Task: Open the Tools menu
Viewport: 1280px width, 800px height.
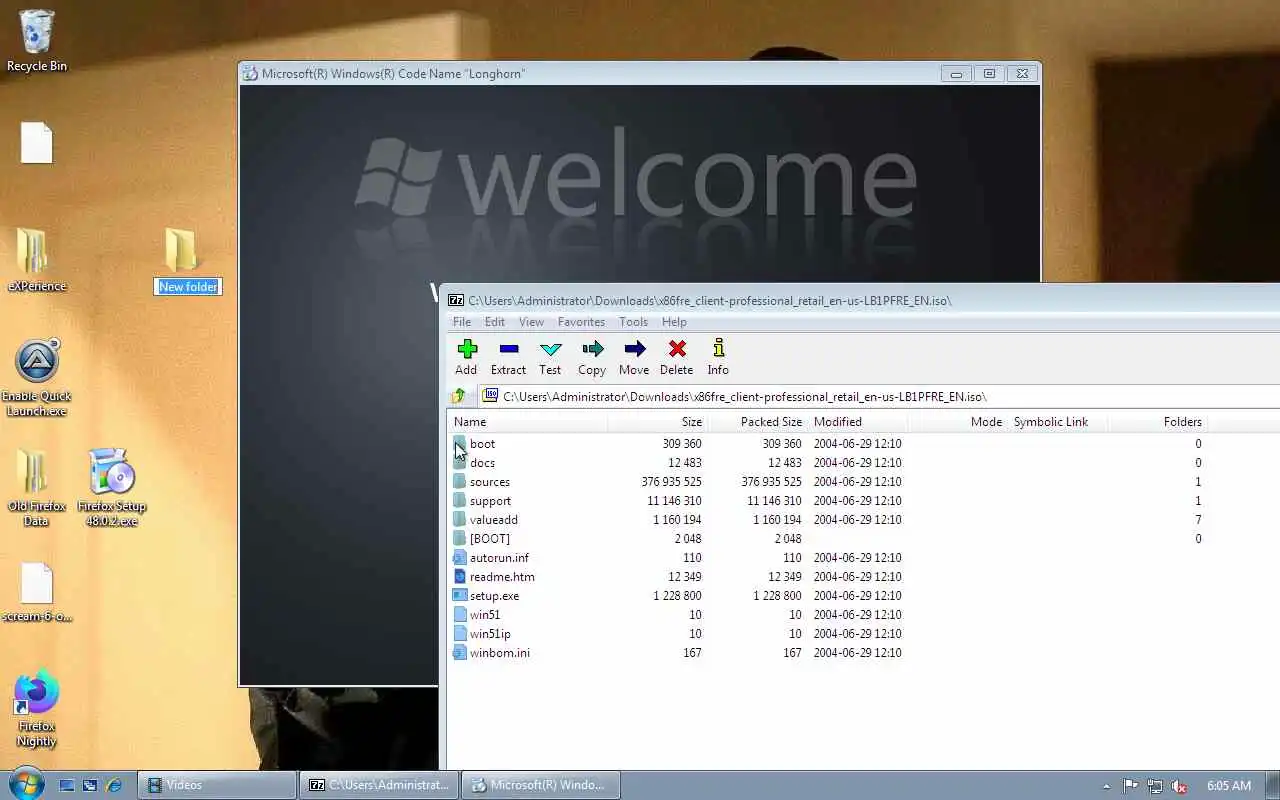Action: (x=633, y=322)
